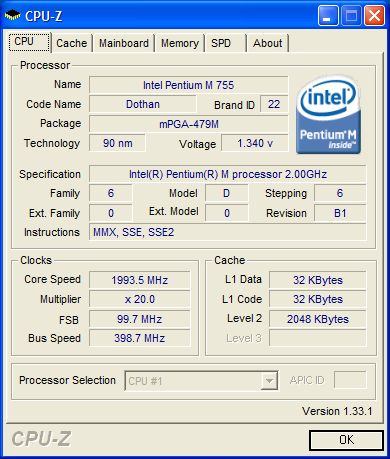Go to the About tab
Viewport: 390px width, 459px height.
point(268,43)
